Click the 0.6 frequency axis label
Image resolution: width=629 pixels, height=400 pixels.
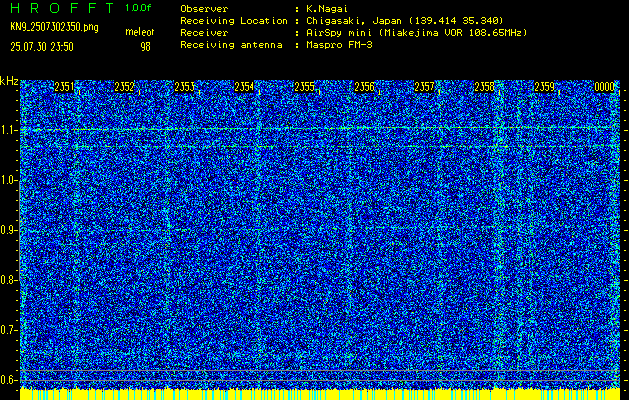tap(8, 380)
